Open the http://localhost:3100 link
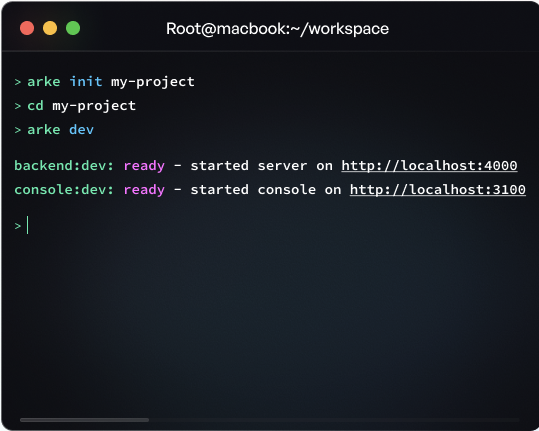This screenshot has height=431, width=539. pyautogui.click(x=438, y=190)
